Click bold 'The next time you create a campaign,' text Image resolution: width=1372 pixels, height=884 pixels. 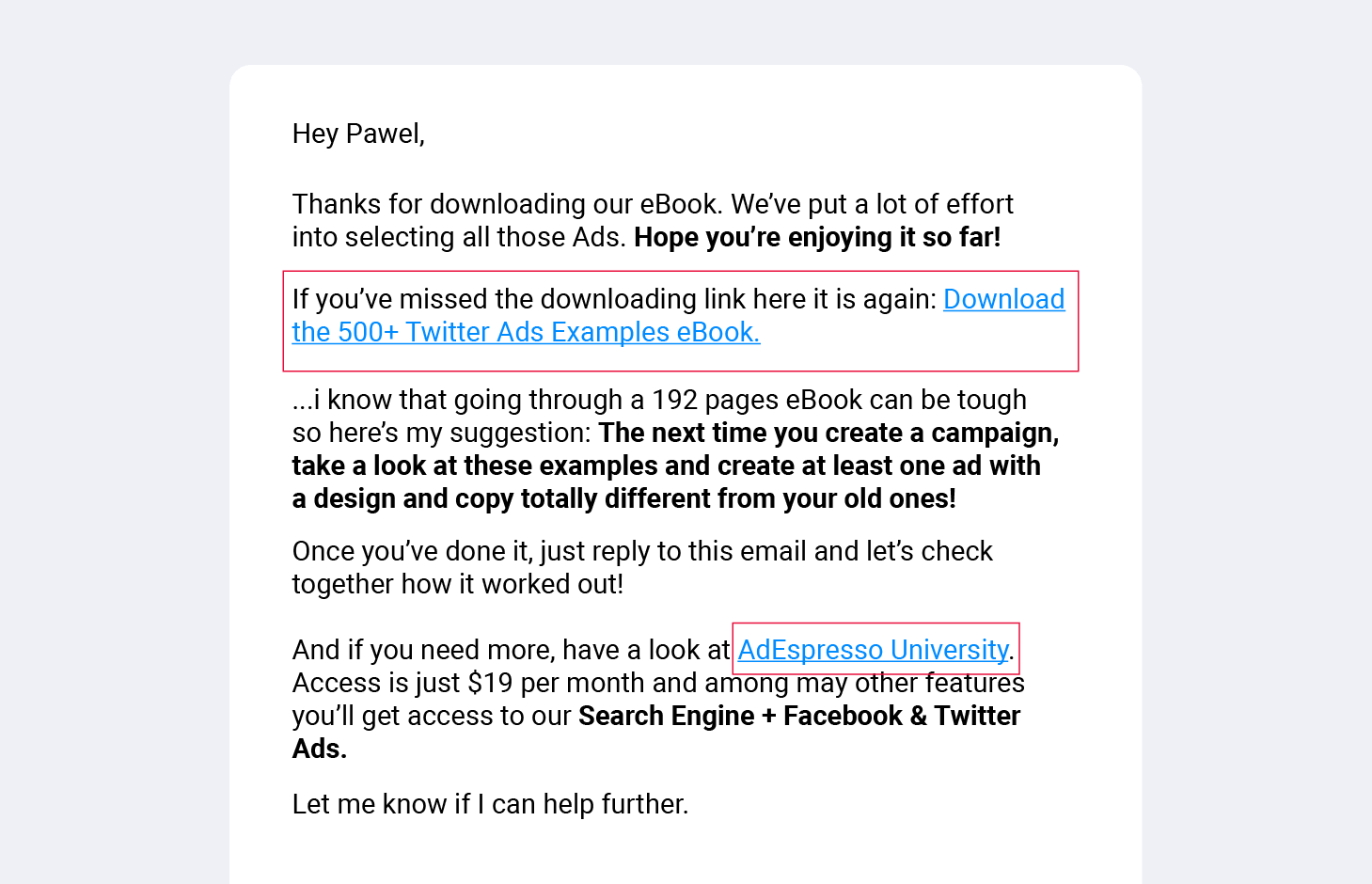point(828,433)
